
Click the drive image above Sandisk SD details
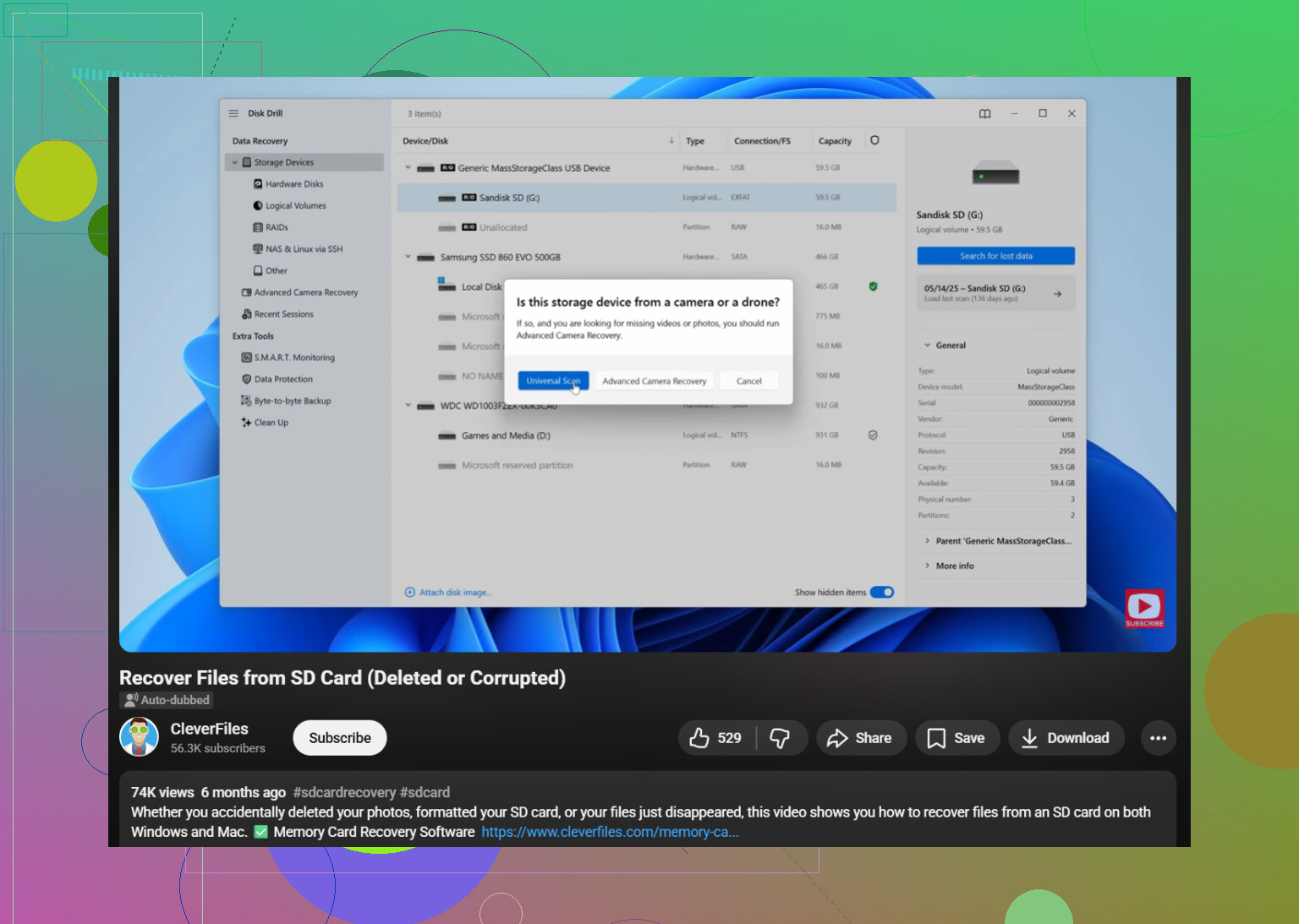pyautogui.click(x=995, y=172)
